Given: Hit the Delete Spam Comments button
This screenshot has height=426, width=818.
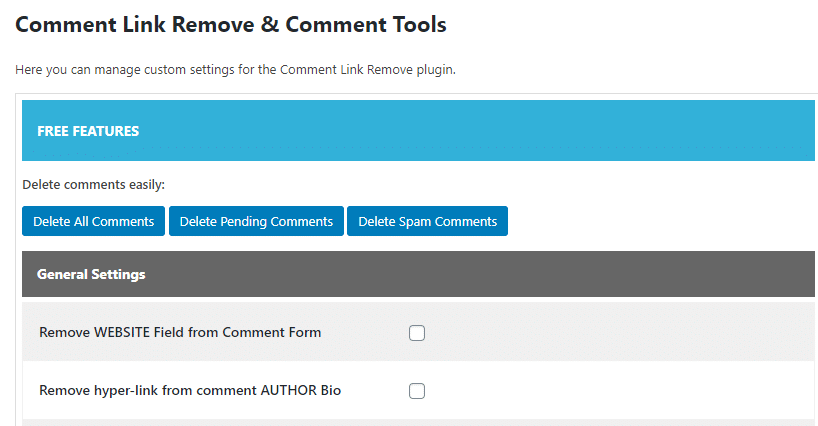Looking at the screenshot, I should pos(427,221).
